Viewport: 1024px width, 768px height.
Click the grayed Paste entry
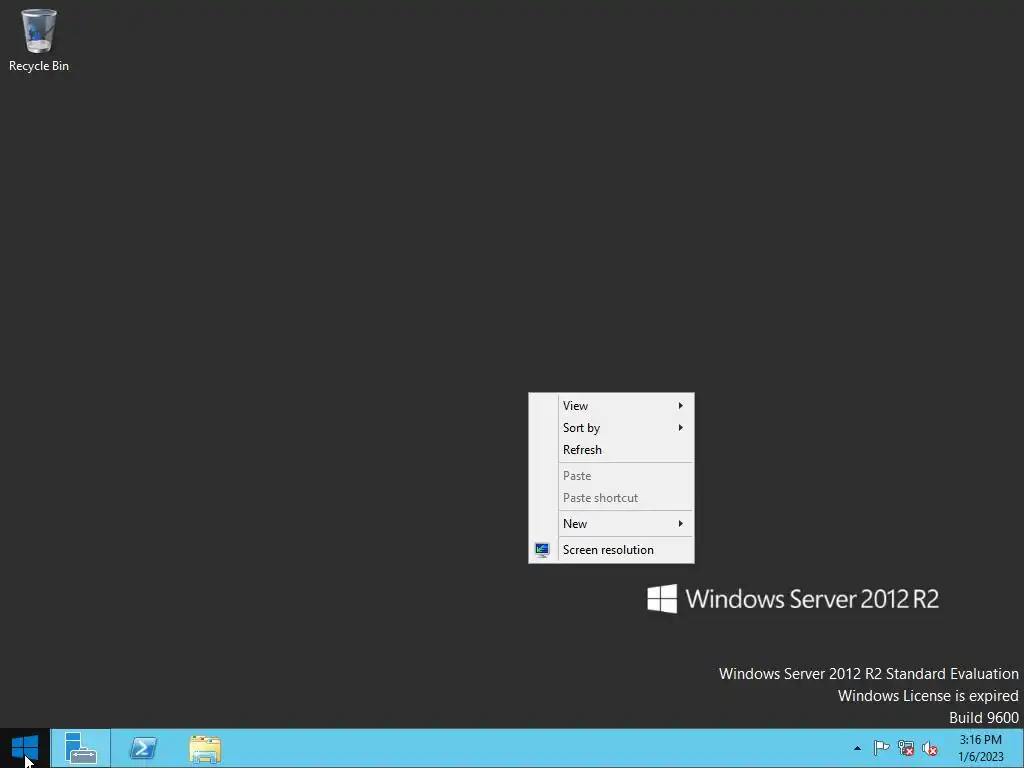pos(611,476)
